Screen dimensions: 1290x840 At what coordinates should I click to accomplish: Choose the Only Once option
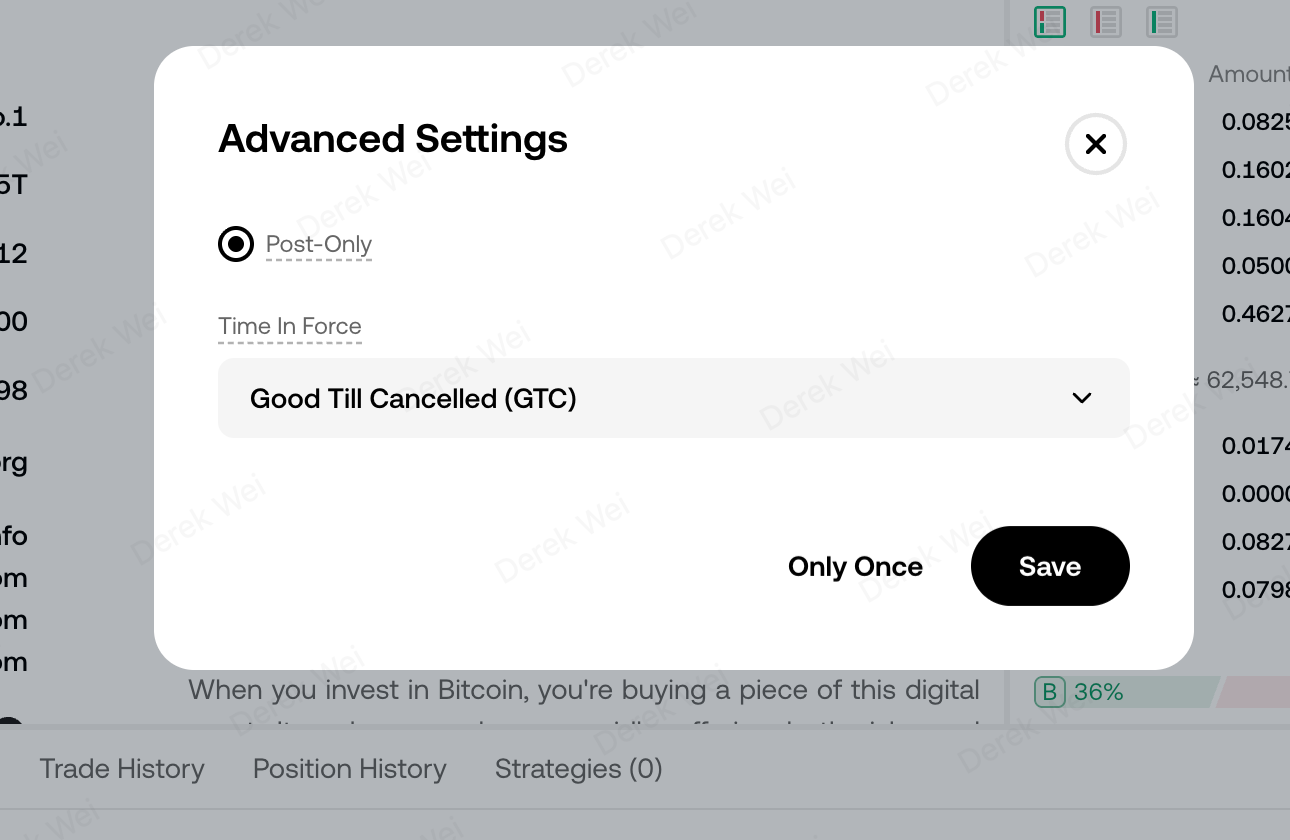(x=855, y=566)
